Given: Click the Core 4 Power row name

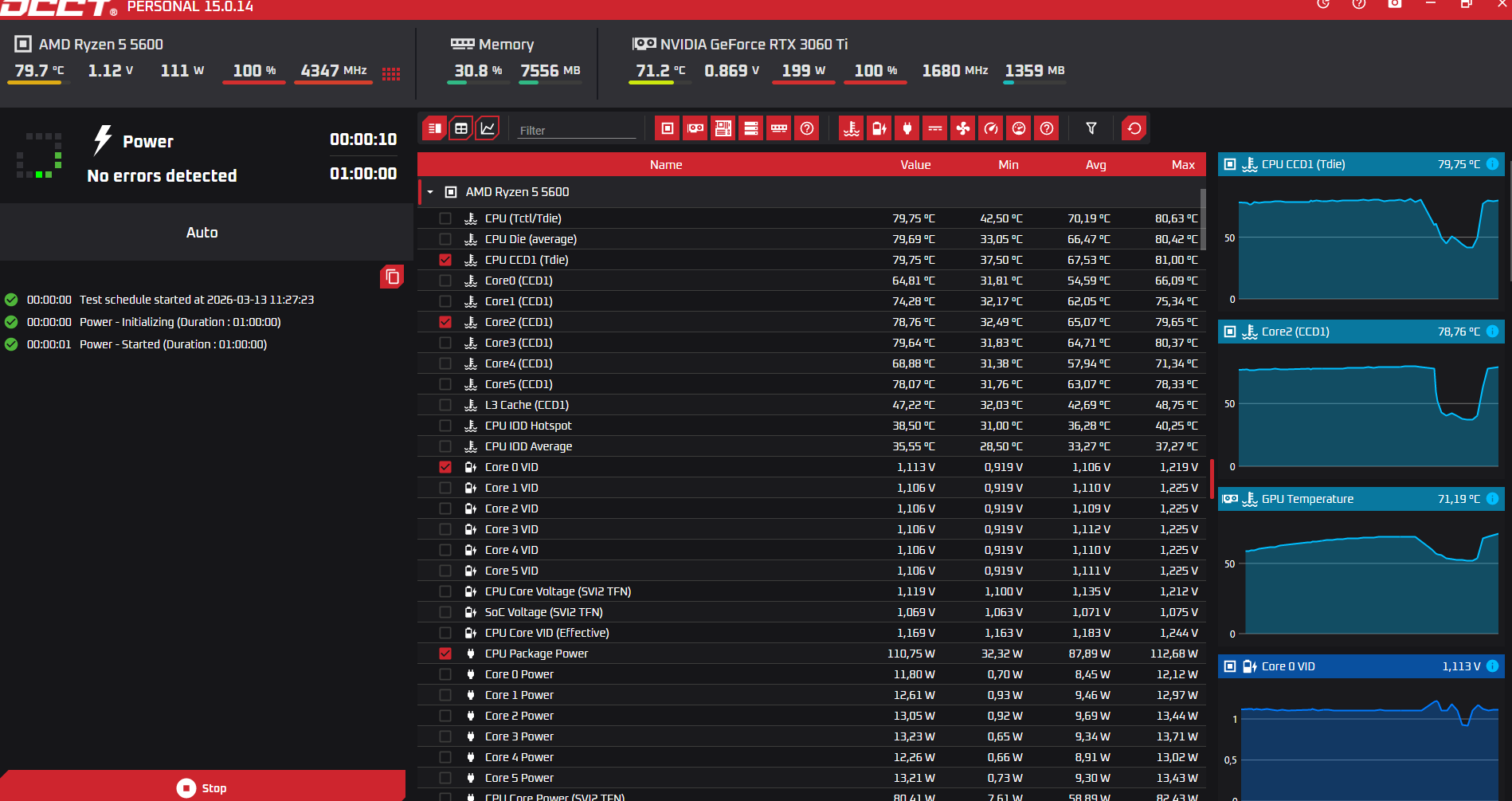Looking at the screenshot, I should [519, 757].
